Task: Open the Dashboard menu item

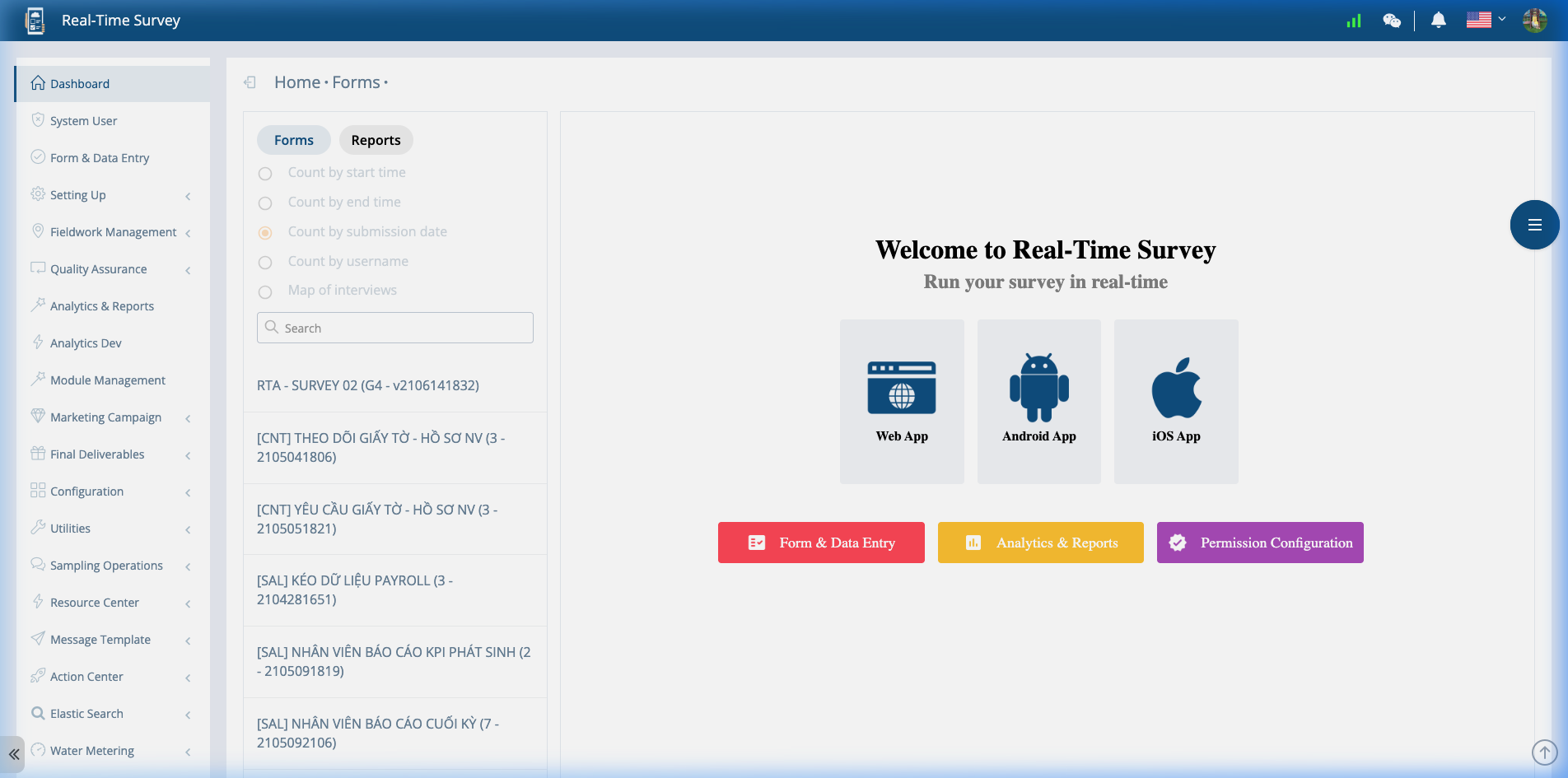Action: 80,83
